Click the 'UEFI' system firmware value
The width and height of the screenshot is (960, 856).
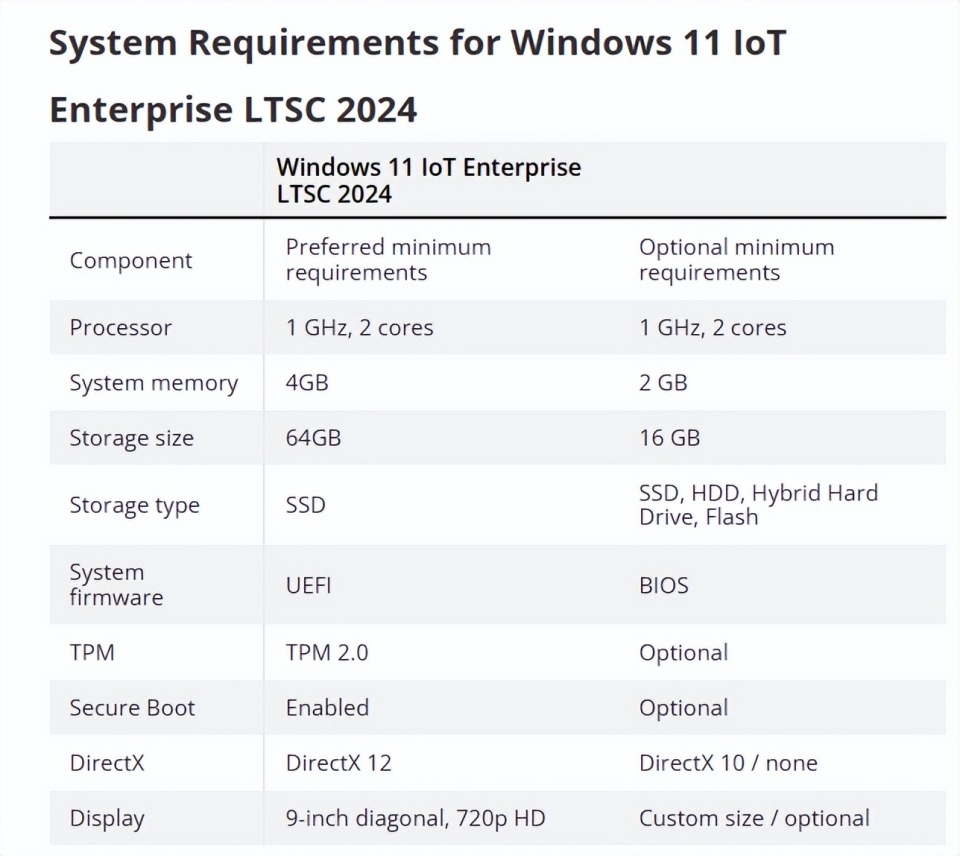(309, 585)
